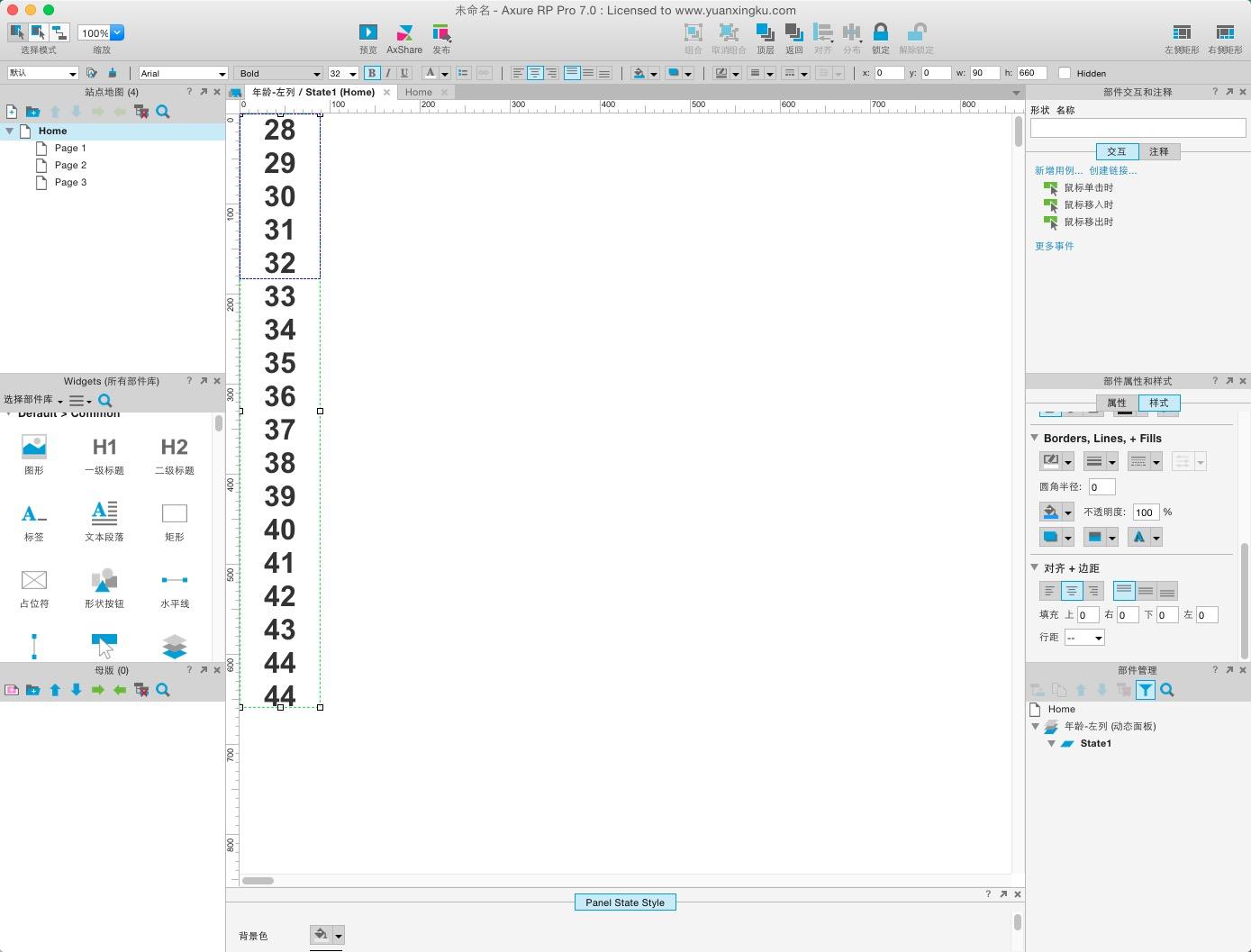1251x952 pixels.
Task: Click the 创建链接 link
Action: point(1112,170)
